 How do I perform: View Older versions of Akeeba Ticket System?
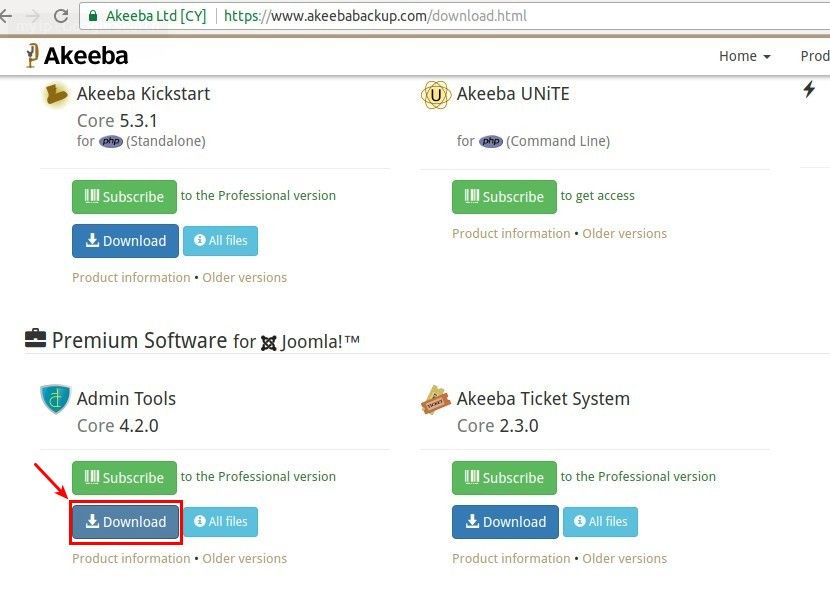(625, 558)
